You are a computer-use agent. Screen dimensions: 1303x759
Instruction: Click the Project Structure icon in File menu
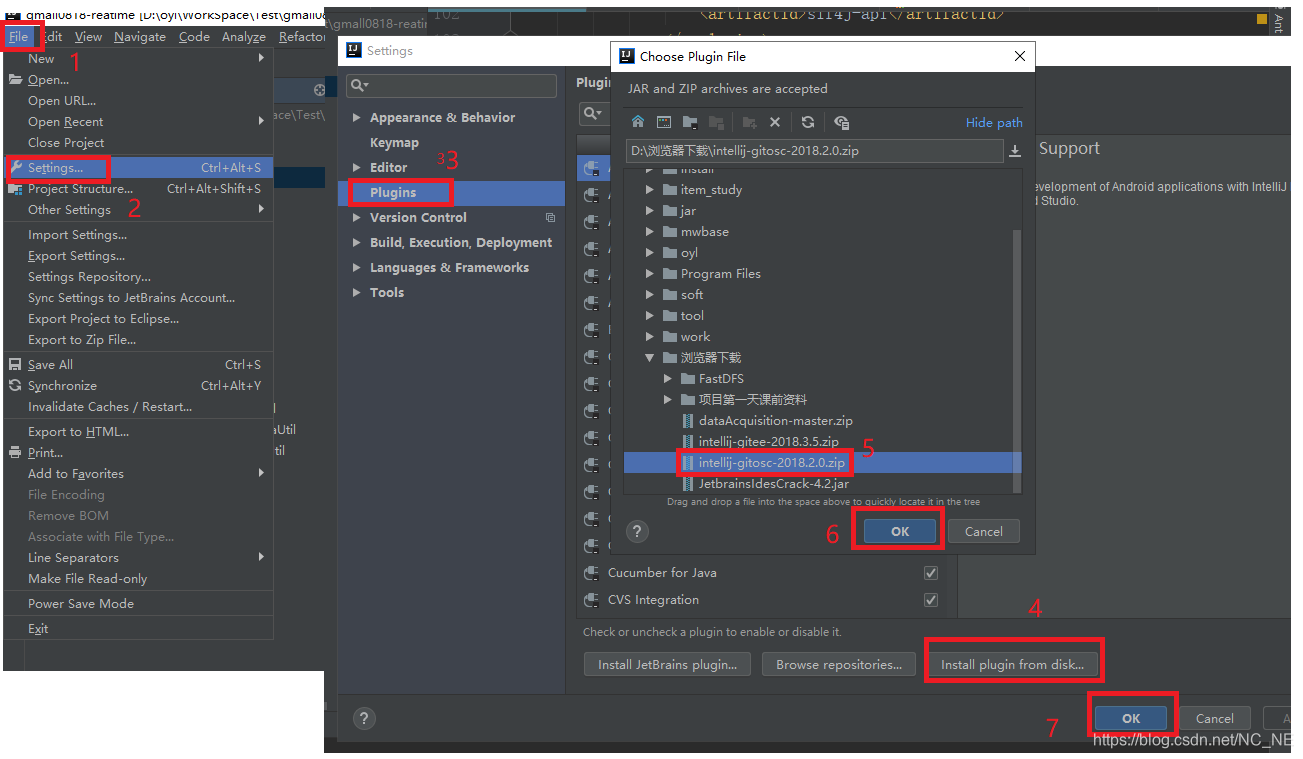pyautogui.click(x=15, y=188)
